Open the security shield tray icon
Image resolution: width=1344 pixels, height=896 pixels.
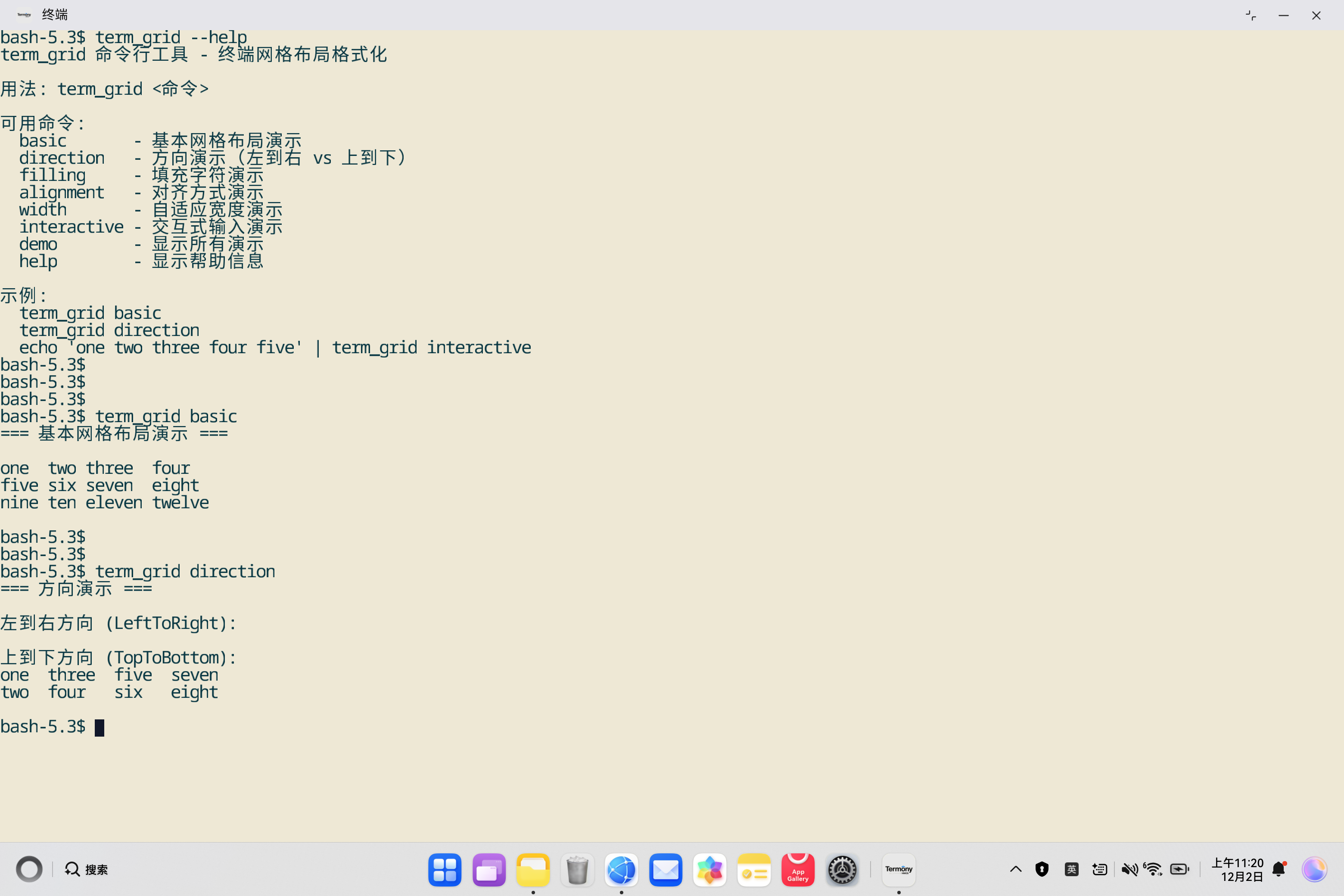tap(1042, 869)
